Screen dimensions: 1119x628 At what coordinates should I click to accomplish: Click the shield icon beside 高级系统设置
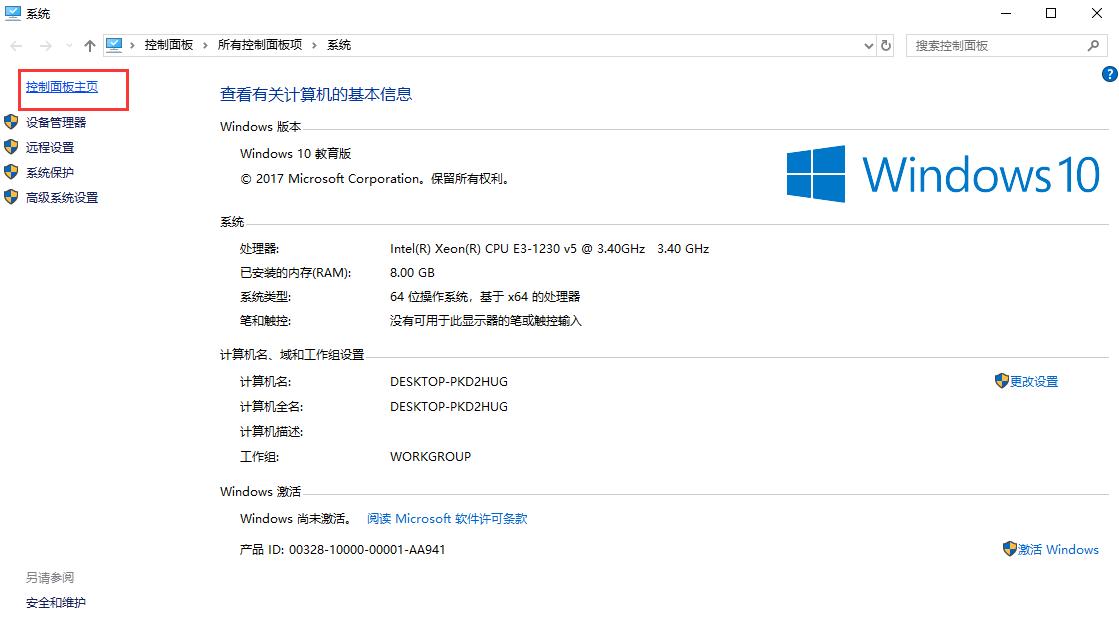(11, 197)
